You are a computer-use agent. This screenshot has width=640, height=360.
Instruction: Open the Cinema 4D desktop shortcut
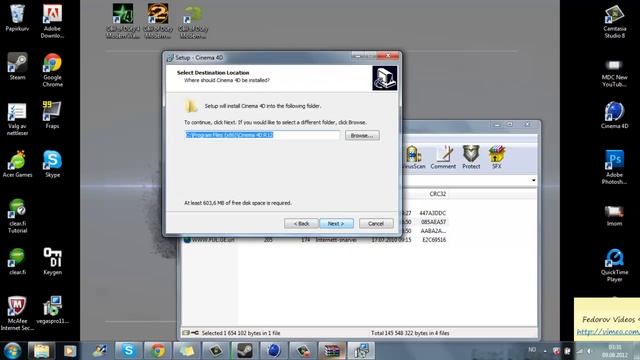[x=615, y=115]
